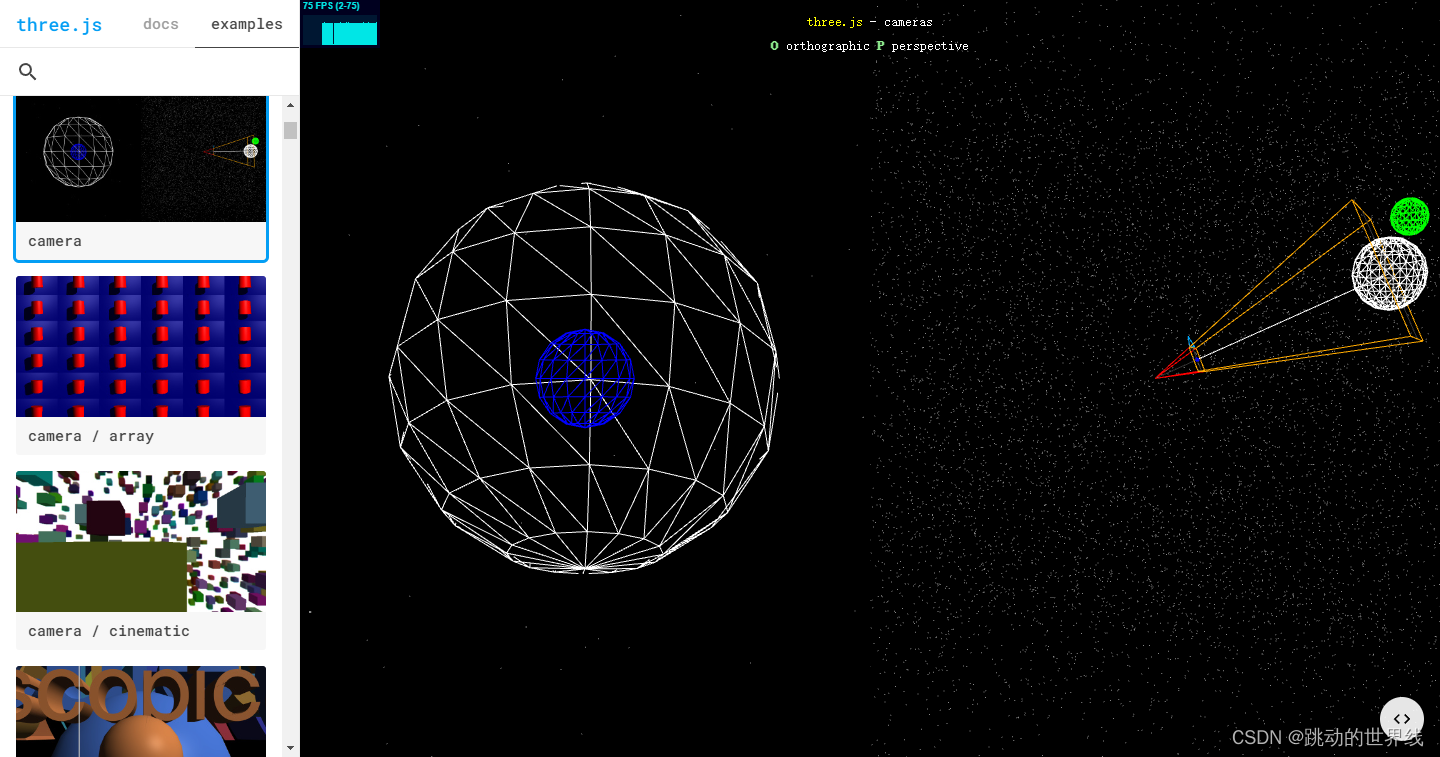Click the 'camera / array' label

tap(91, 436)
